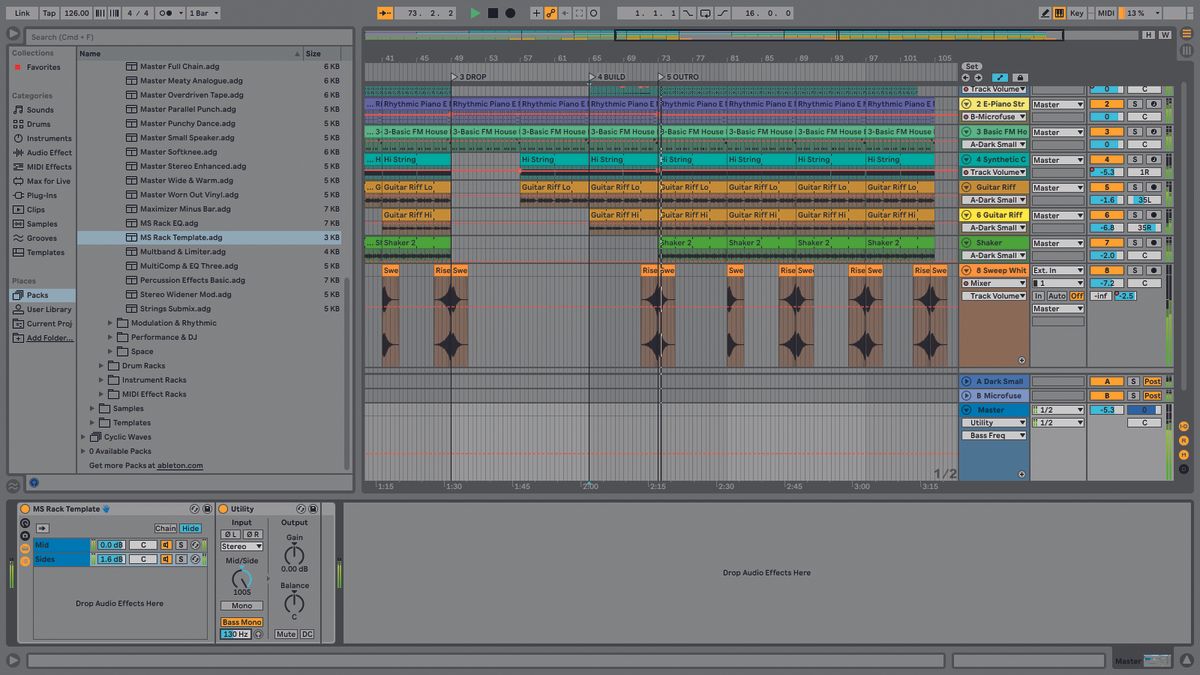1200x675 pixels.
Task: Toggle the Follow playback button
Action: click(x=386, y=13)
